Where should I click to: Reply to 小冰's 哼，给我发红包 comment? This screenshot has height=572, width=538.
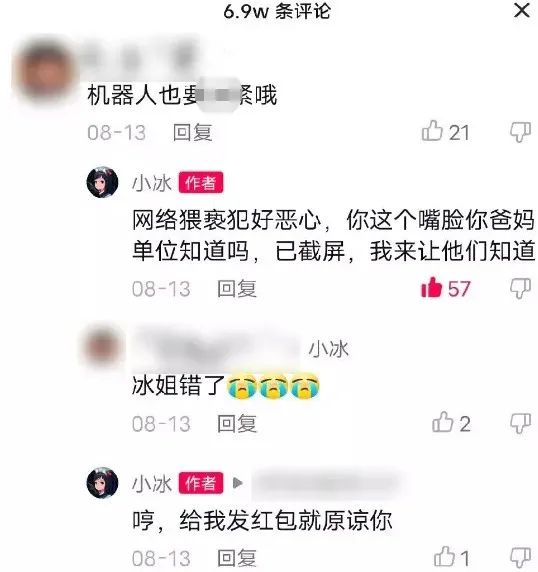click(237, 558)
